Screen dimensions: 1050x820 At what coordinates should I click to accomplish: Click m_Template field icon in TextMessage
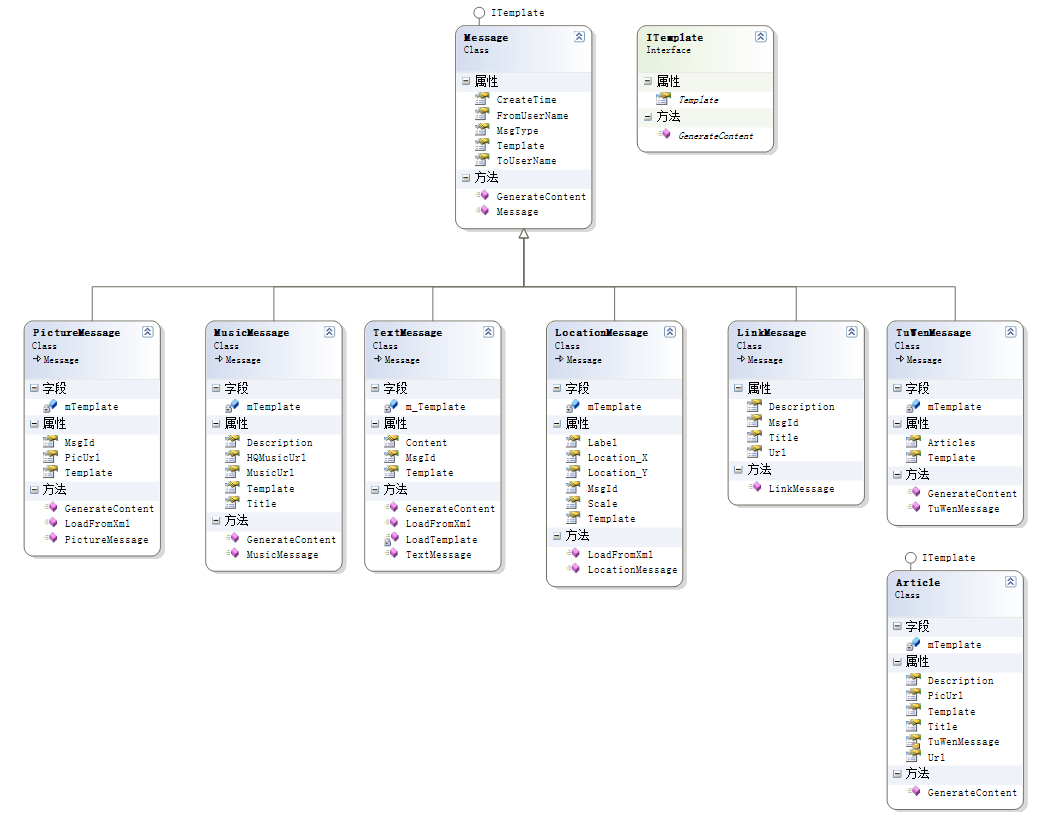[x=391, y=406]
